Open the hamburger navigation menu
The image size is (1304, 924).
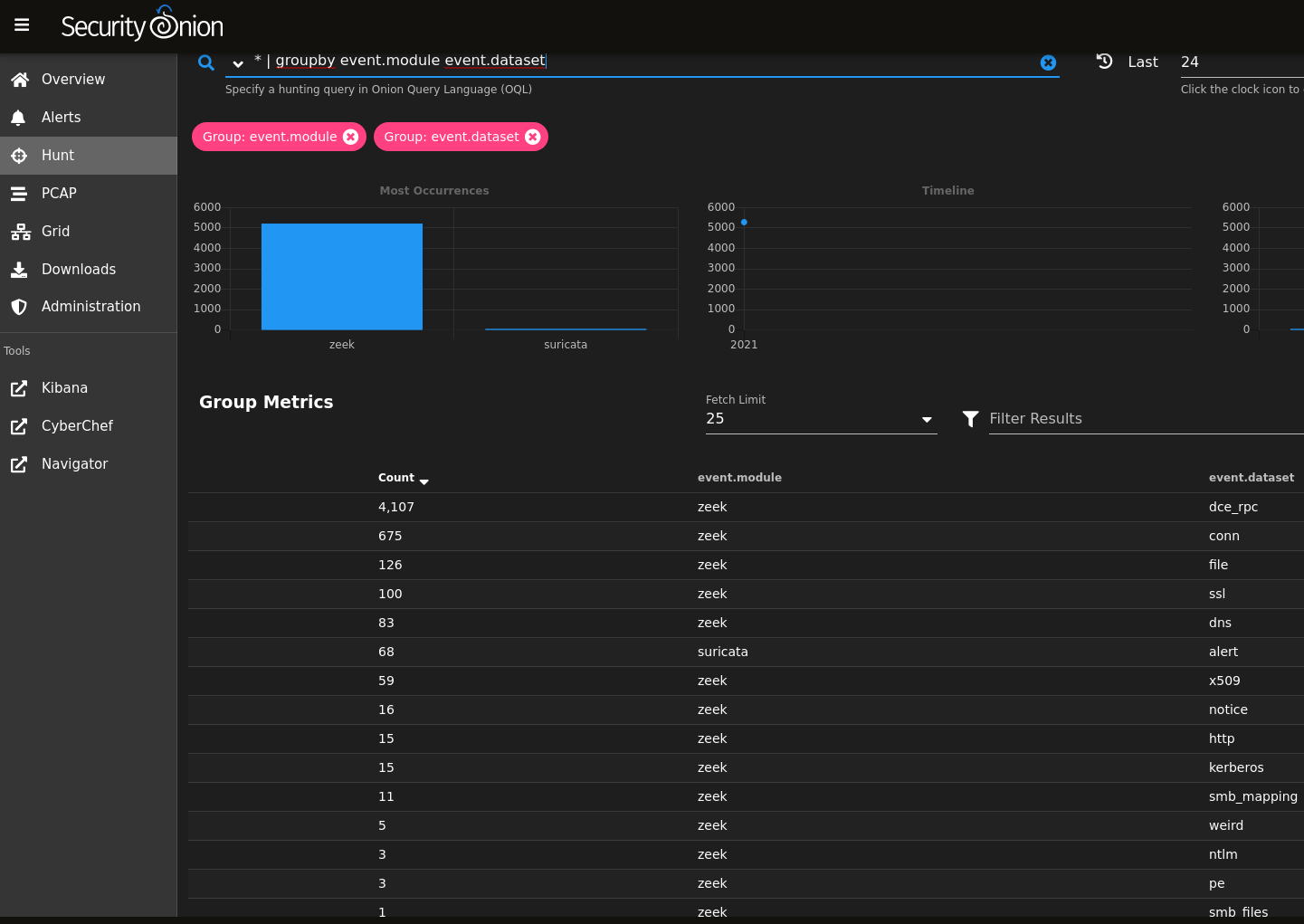click(x=22, y=25)
